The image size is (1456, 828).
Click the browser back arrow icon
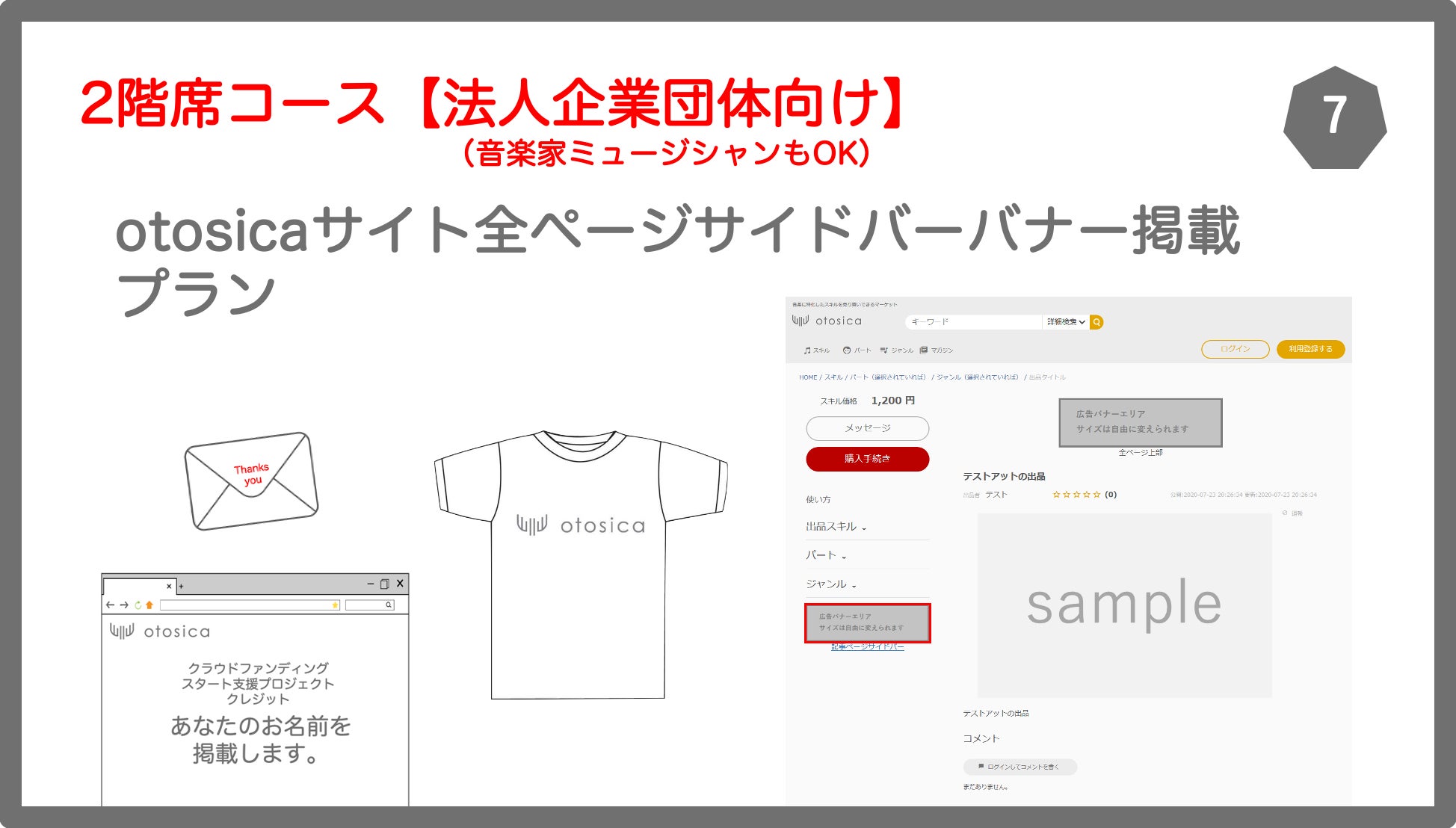pyautogui.click(x=111, y=605)
